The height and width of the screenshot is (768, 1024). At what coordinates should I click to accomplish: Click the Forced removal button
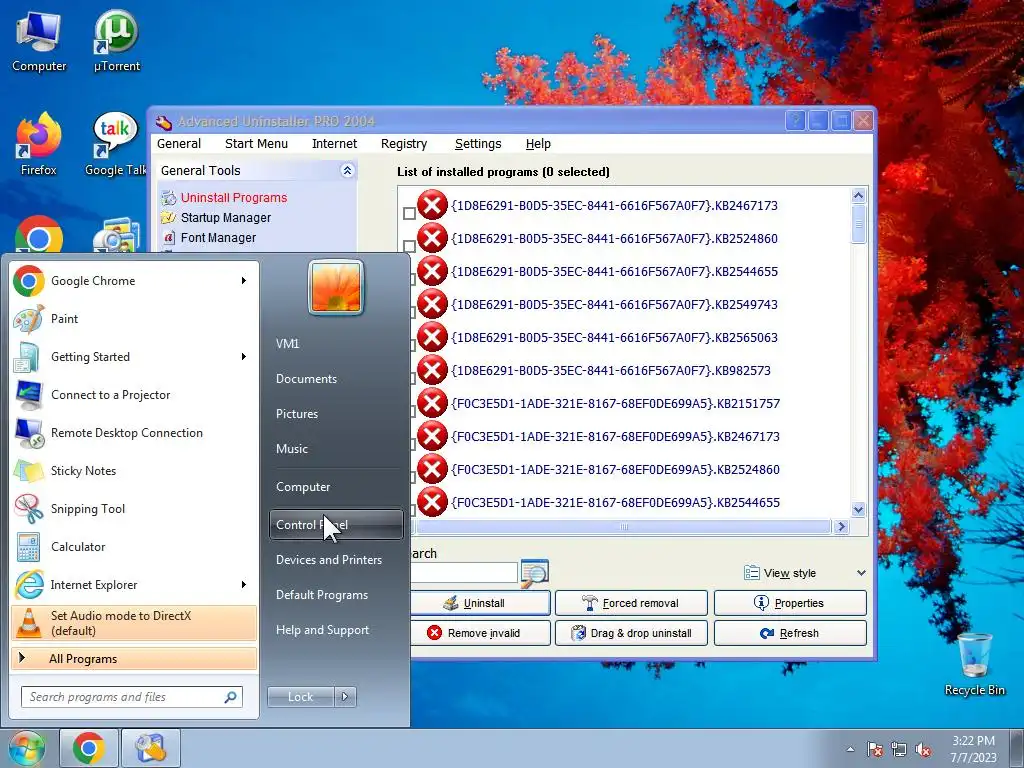pos(631,603)
